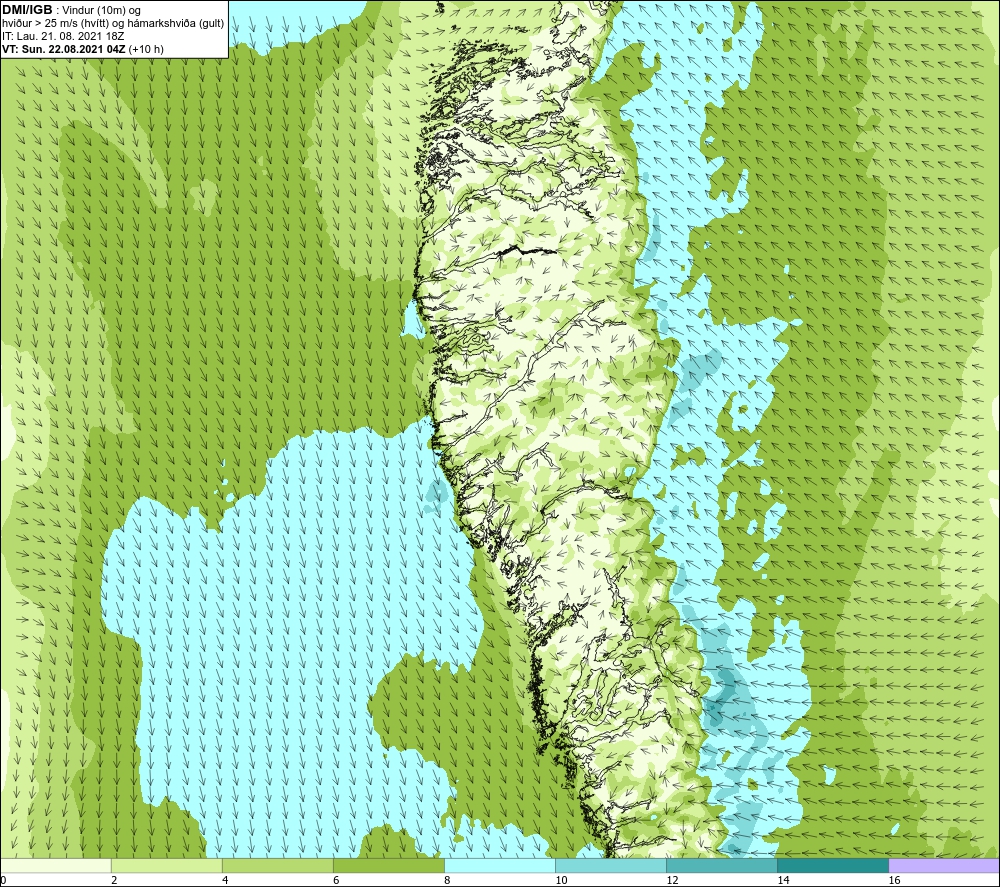Click the legend label '4'
The width and height of the screenshot is (1000, 887).
(225, 880)
